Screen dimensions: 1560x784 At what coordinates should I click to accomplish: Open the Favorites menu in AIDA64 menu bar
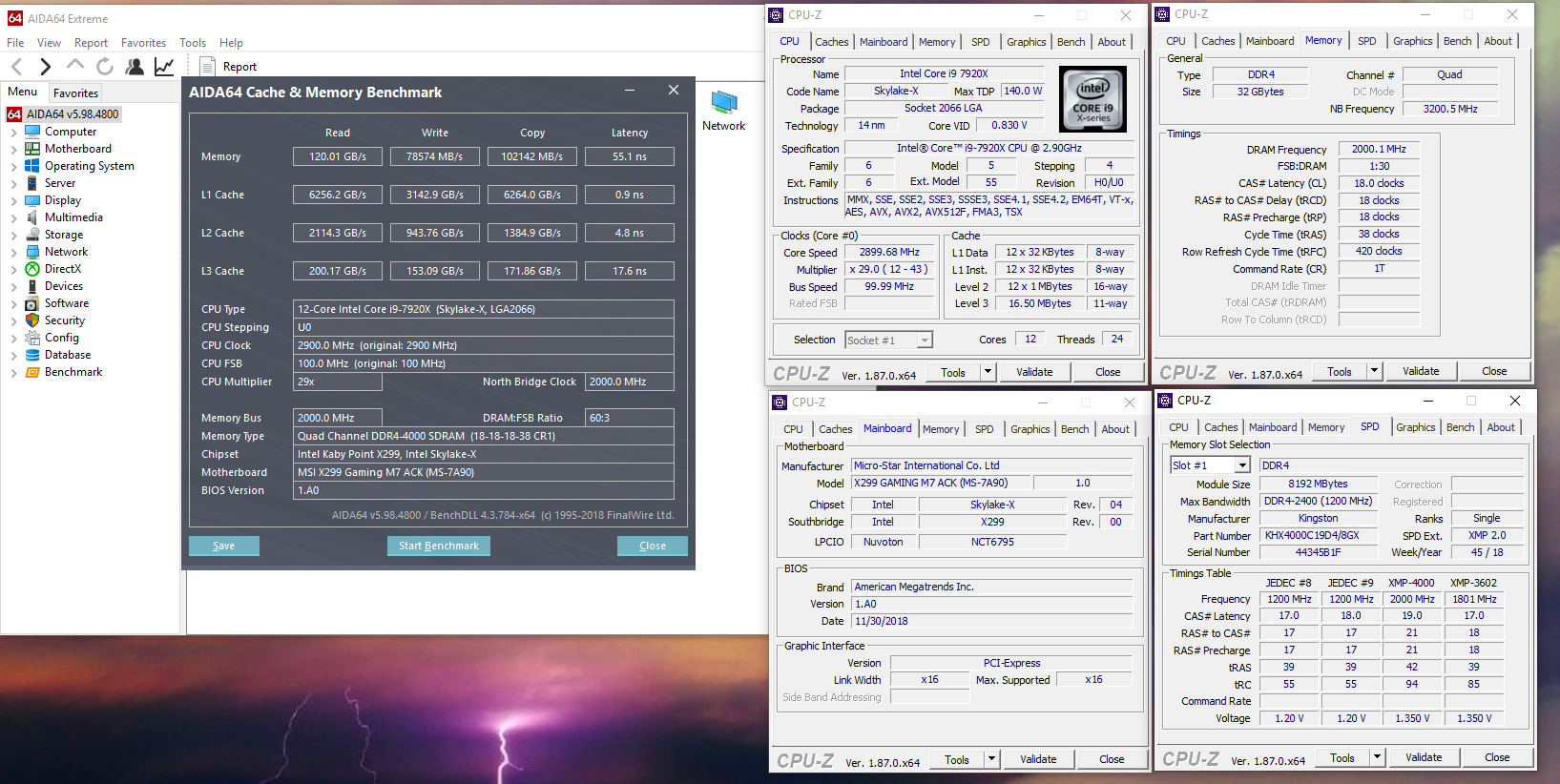(143, 43)
